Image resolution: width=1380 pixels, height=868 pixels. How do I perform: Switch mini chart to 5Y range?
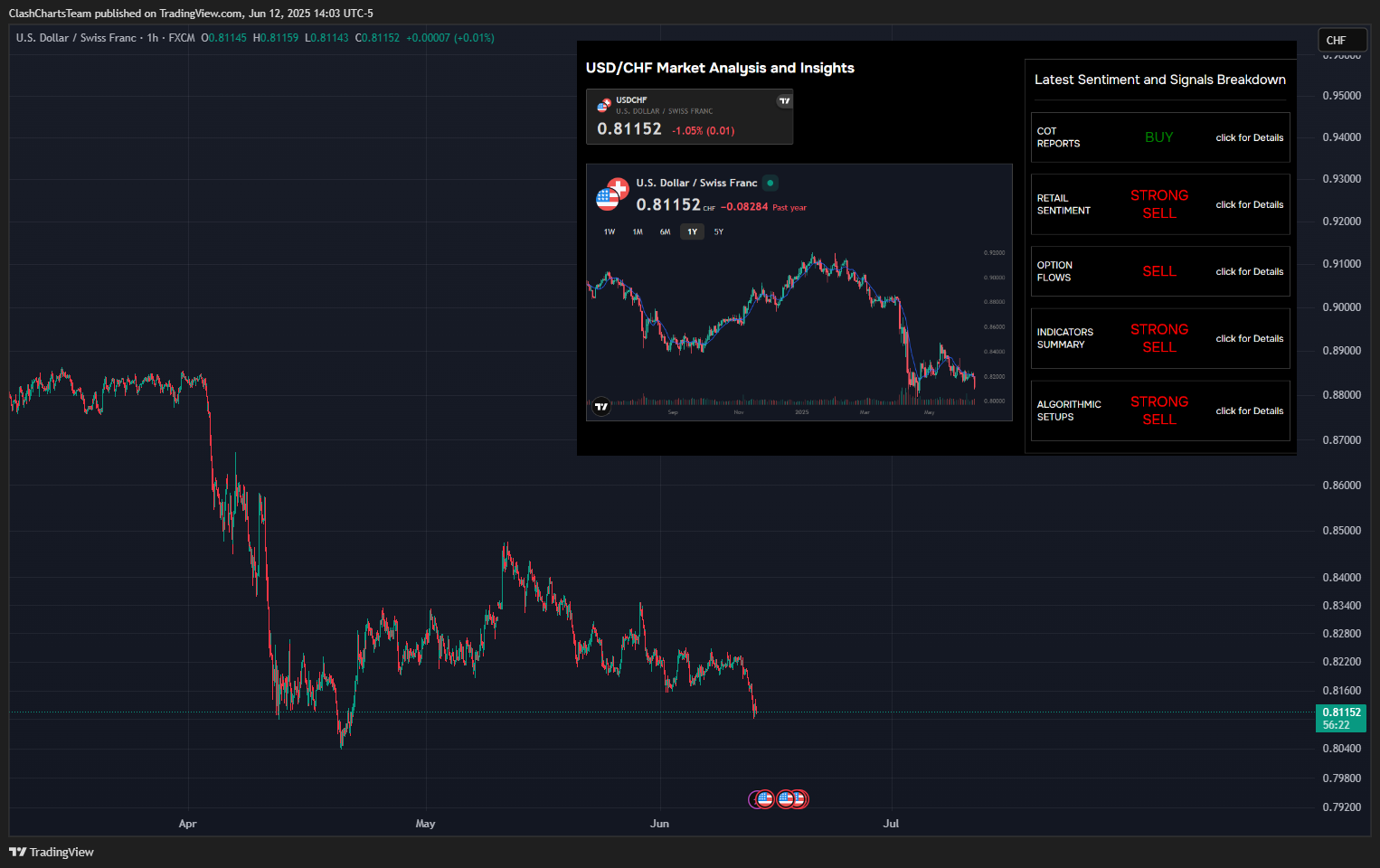tap(719, 232)
